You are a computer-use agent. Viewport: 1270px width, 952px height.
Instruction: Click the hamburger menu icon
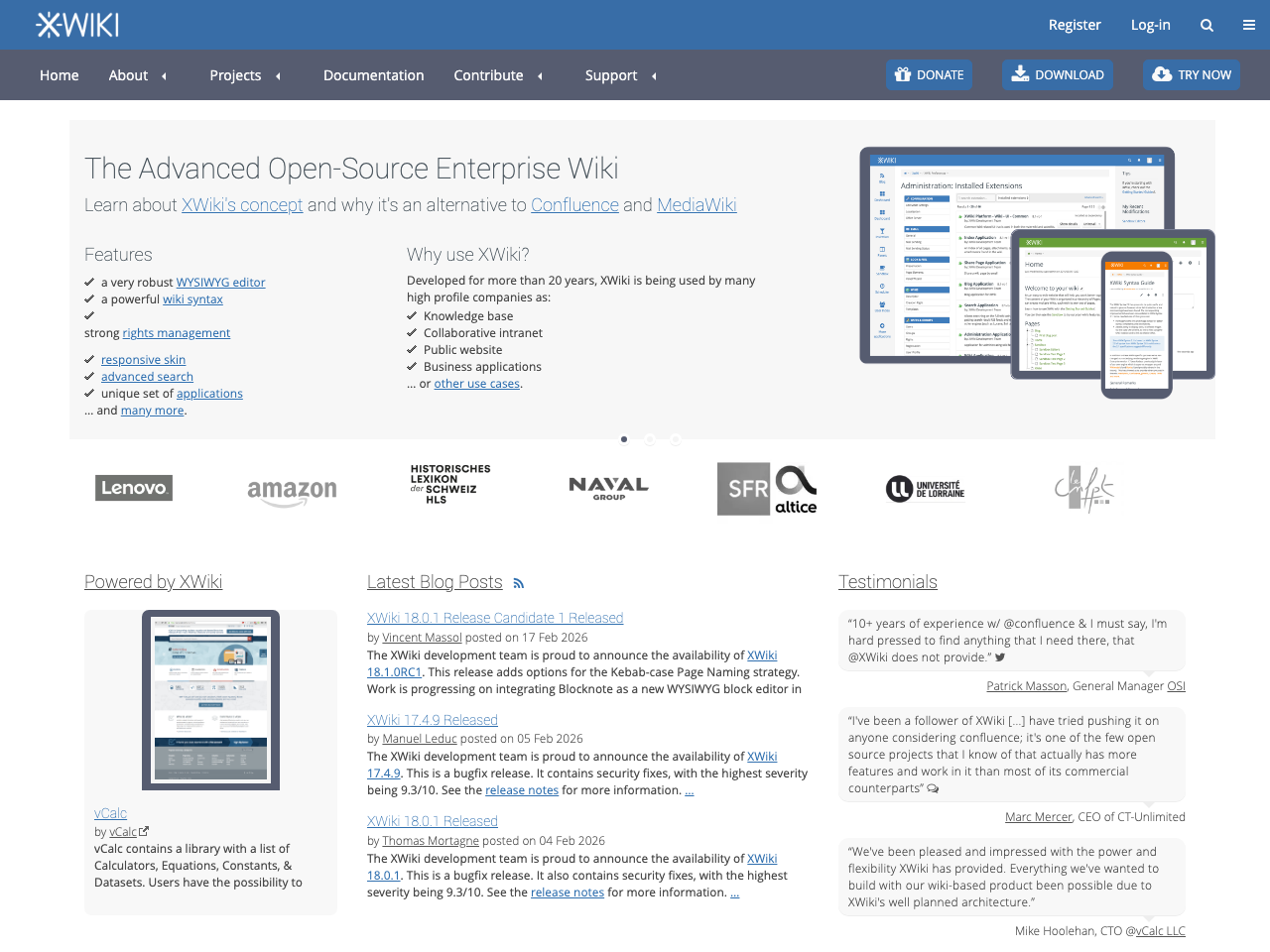coord(1248,24)
